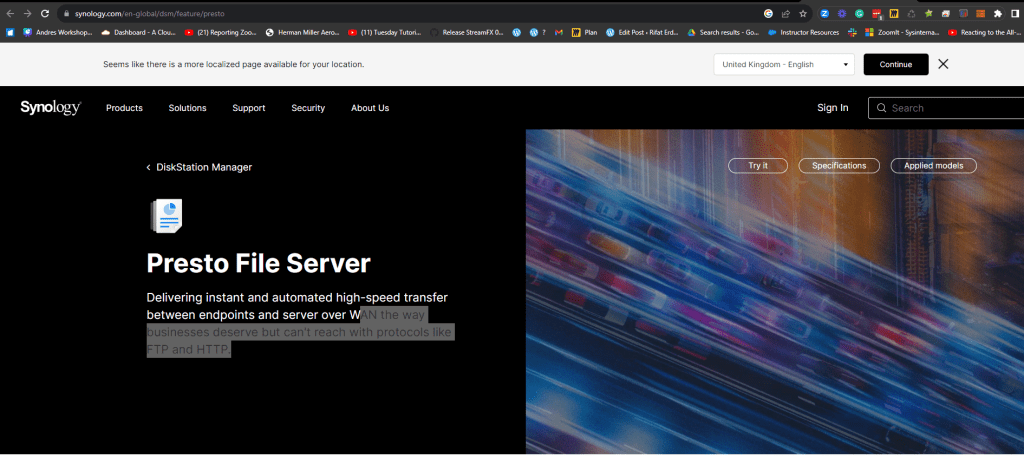
Task: Go back to previous page
Action: [10, 13]
